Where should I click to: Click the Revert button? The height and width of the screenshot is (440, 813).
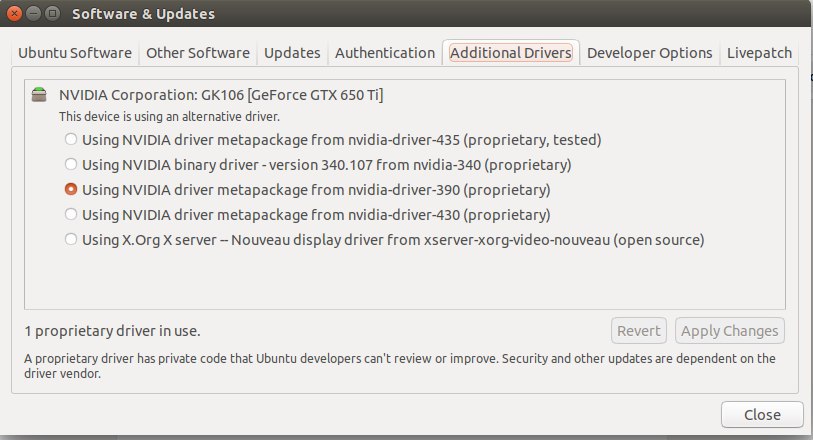639,331
